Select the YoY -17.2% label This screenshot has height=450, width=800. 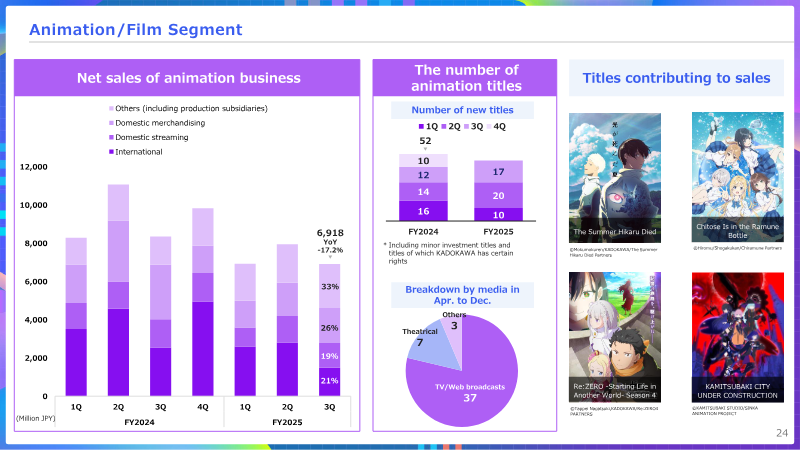pos(330,246)
